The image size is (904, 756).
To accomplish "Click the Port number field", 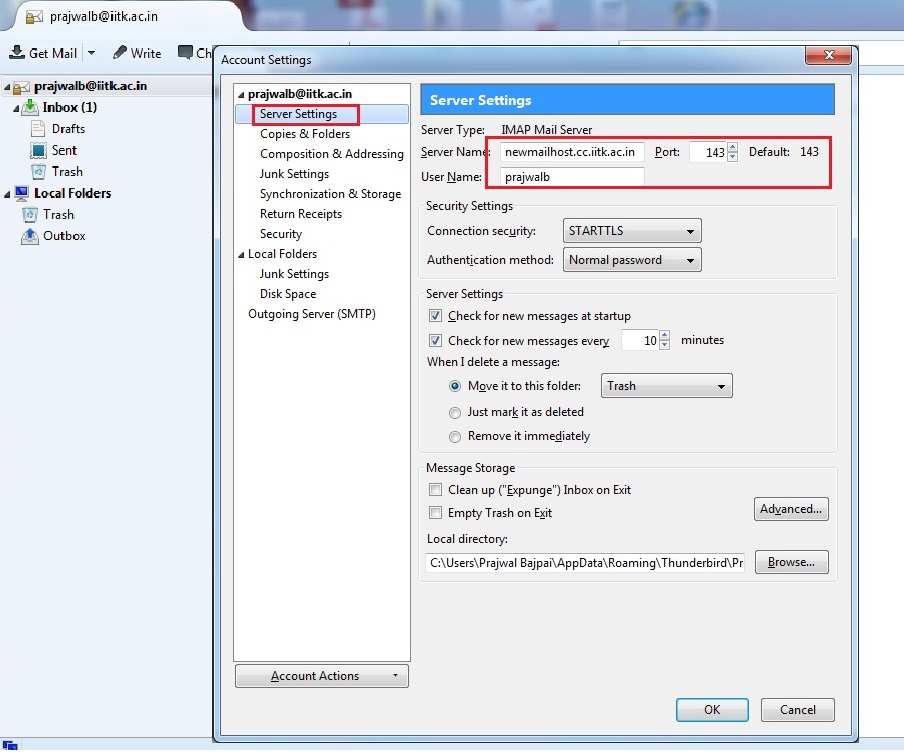I will click(x=709, y=152).
